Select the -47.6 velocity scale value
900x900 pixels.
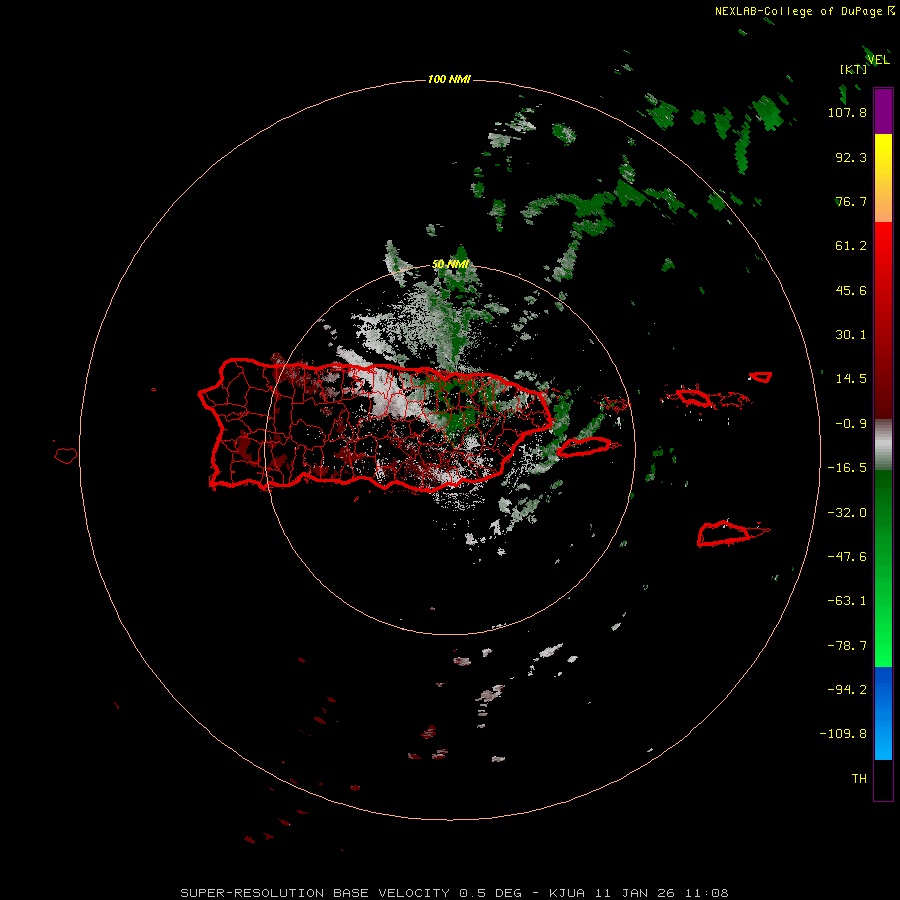tap(847, 557)
